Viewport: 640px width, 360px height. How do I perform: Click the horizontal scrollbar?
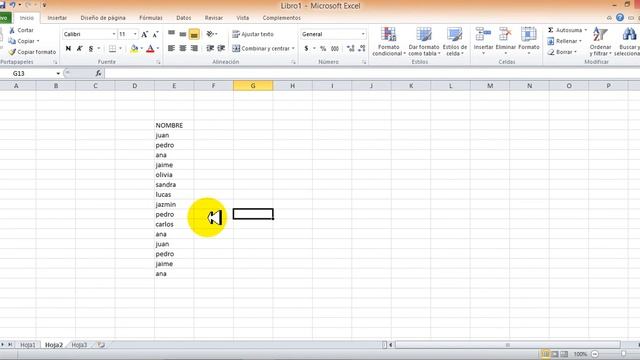tap(507, 345)
